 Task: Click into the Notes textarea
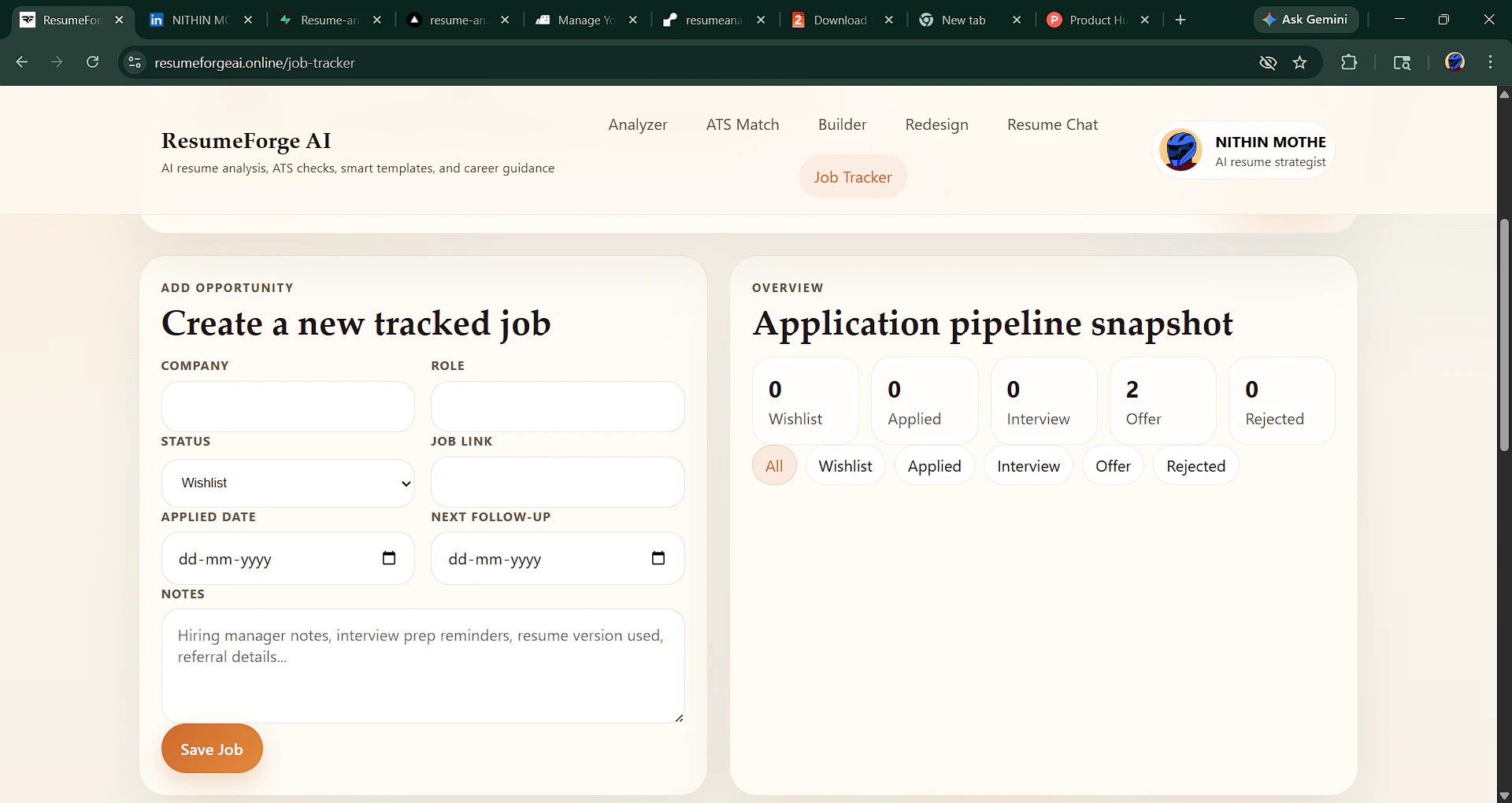click(423, 665)
